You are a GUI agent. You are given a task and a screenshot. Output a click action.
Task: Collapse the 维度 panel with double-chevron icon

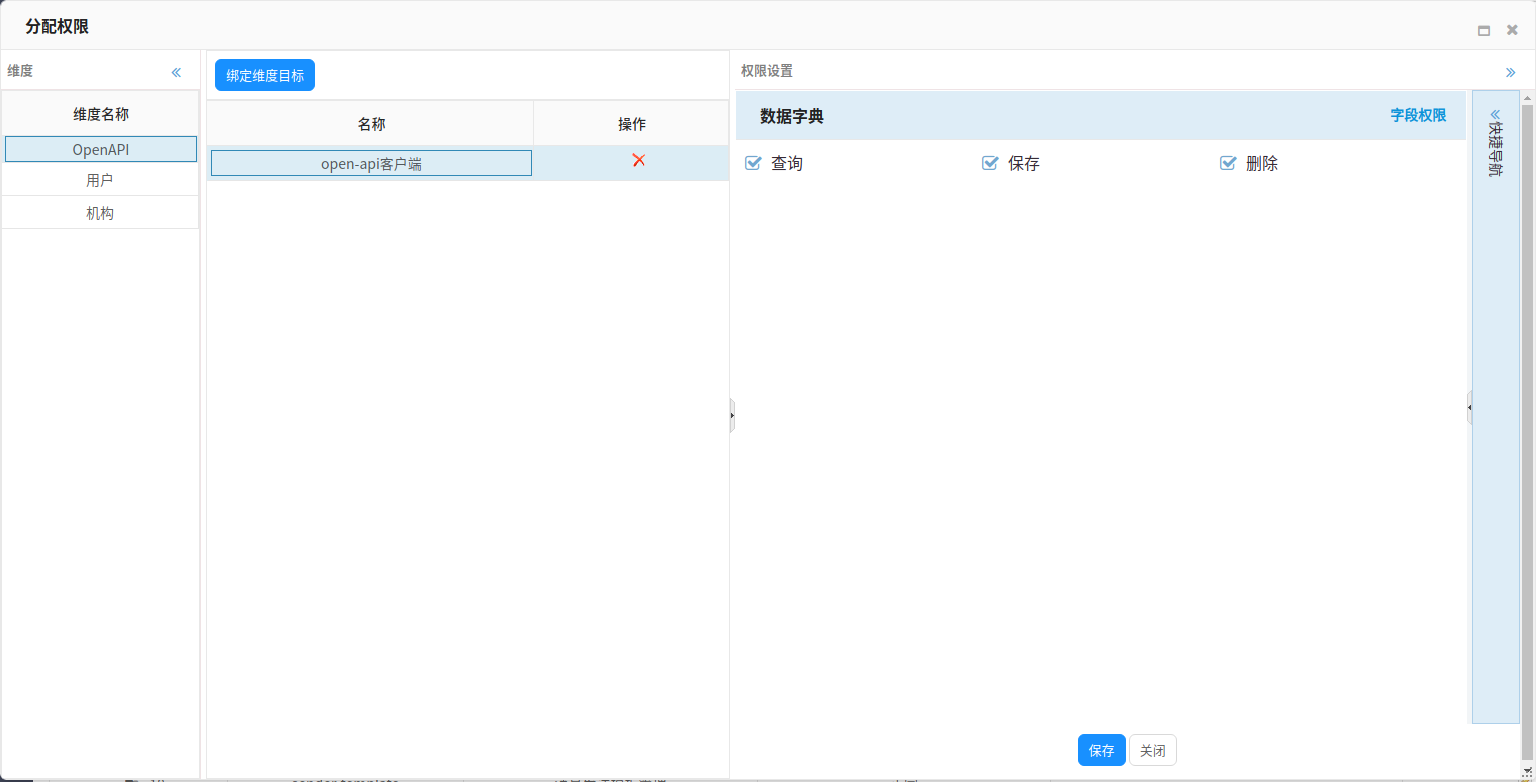coord(176,72)
